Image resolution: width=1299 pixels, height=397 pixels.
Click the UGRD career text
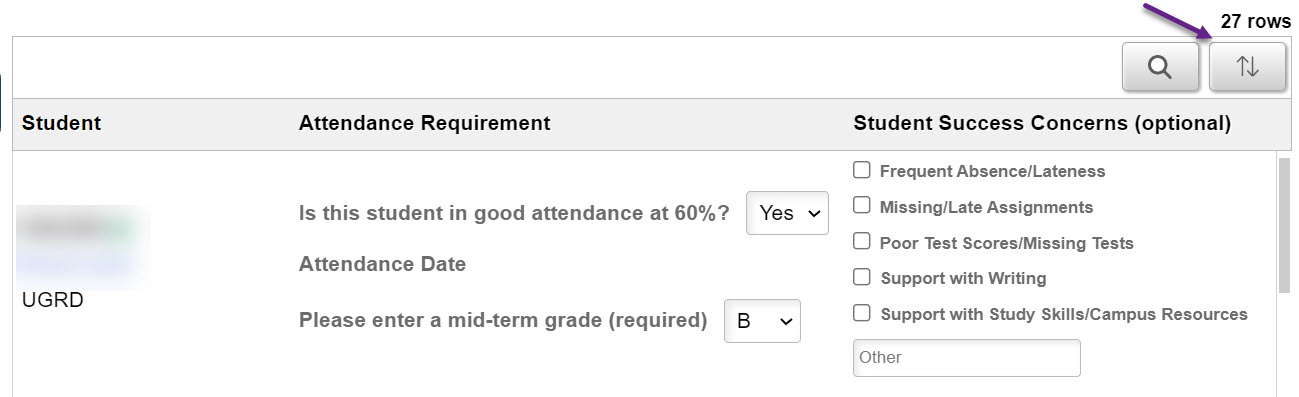coord(52,300)
